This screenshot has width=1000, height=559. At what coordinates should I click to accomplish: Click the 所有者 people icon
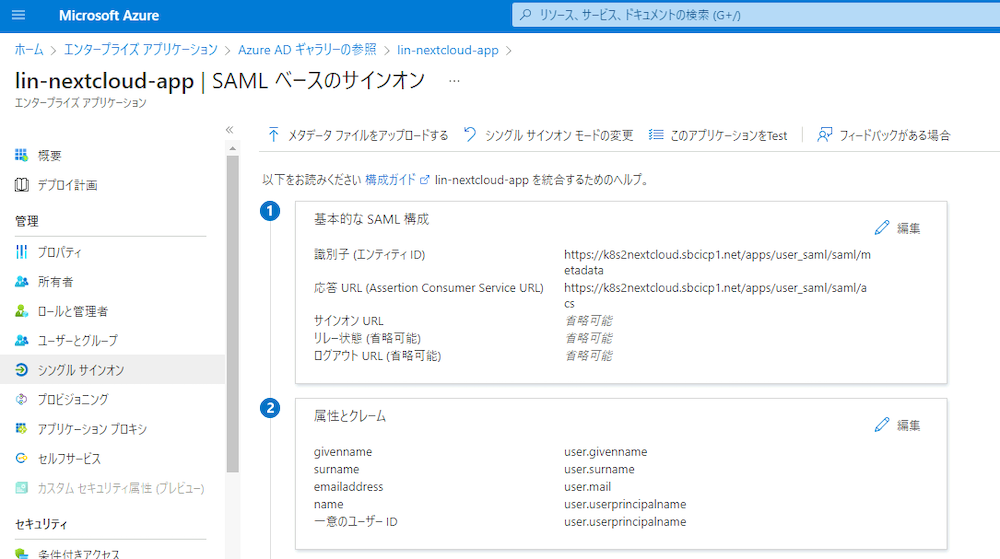coord(22,282)
